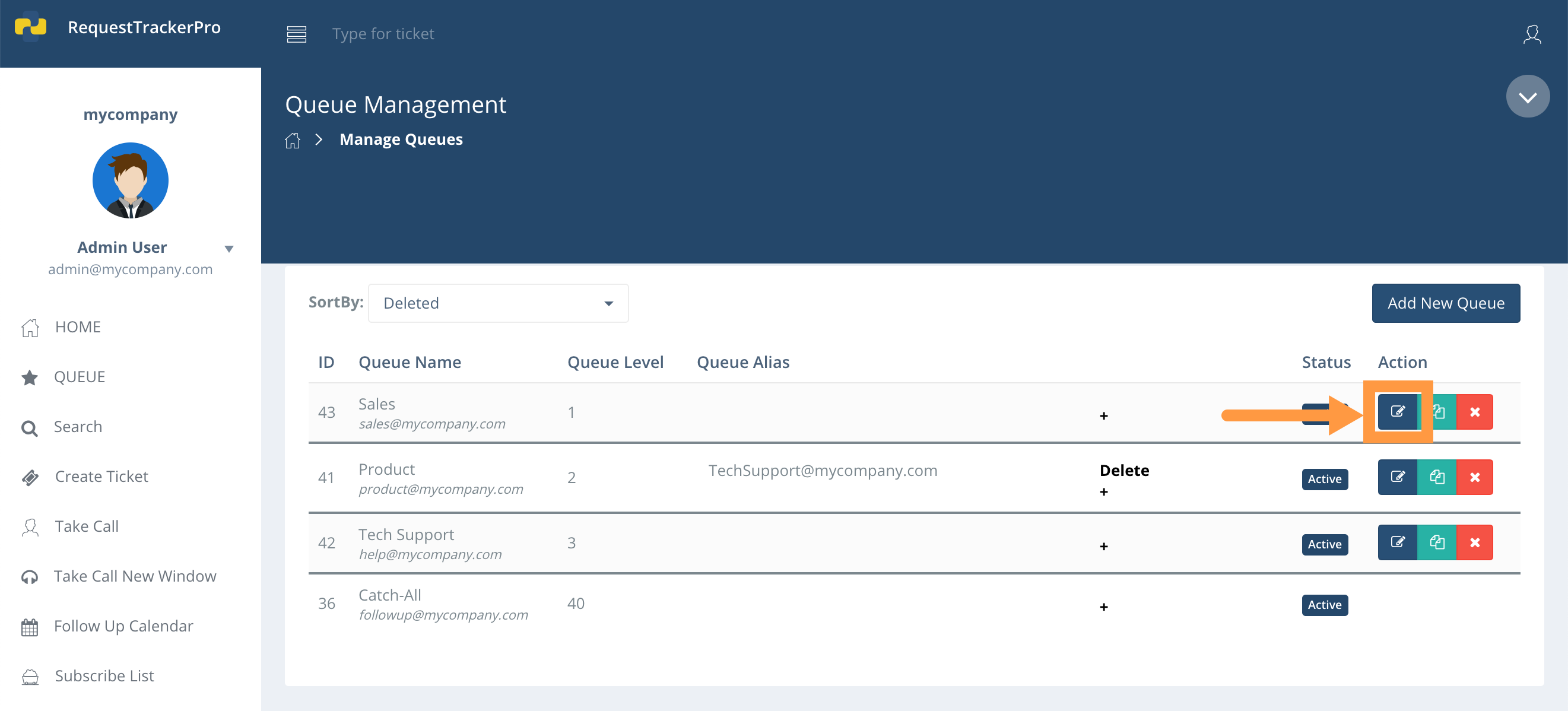
Task: Click the Add New Queue button
Action: [x=1446, y=303]
